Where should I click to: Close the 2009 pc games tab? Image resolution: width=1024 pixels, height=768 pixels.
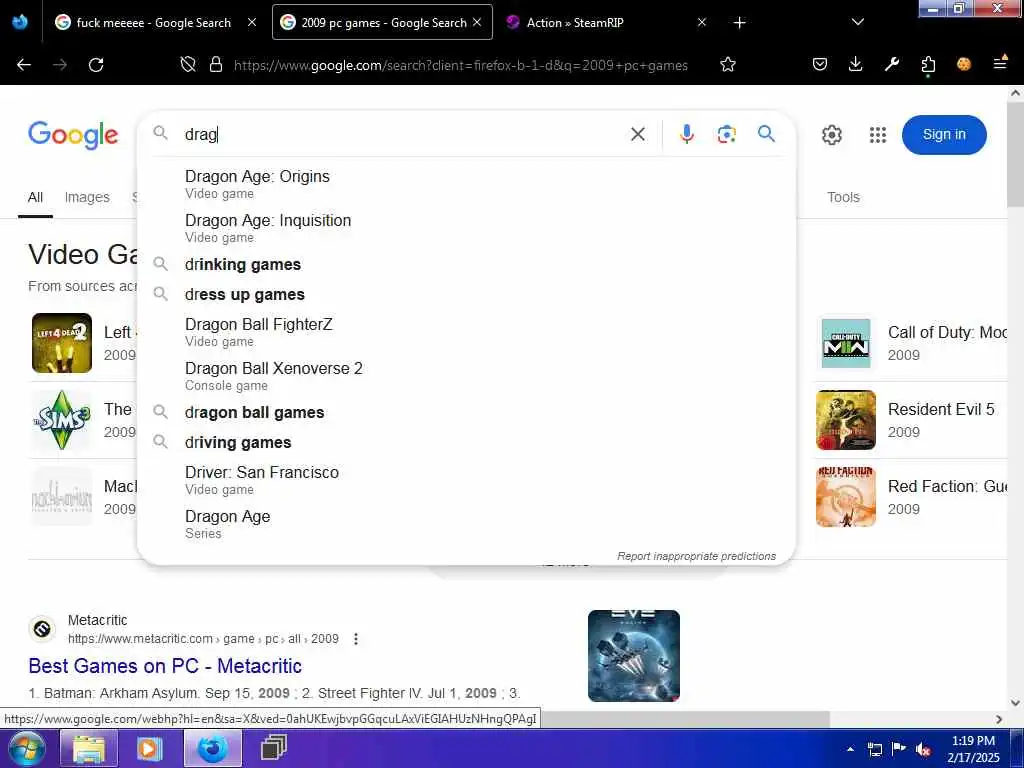coord(477,22)
